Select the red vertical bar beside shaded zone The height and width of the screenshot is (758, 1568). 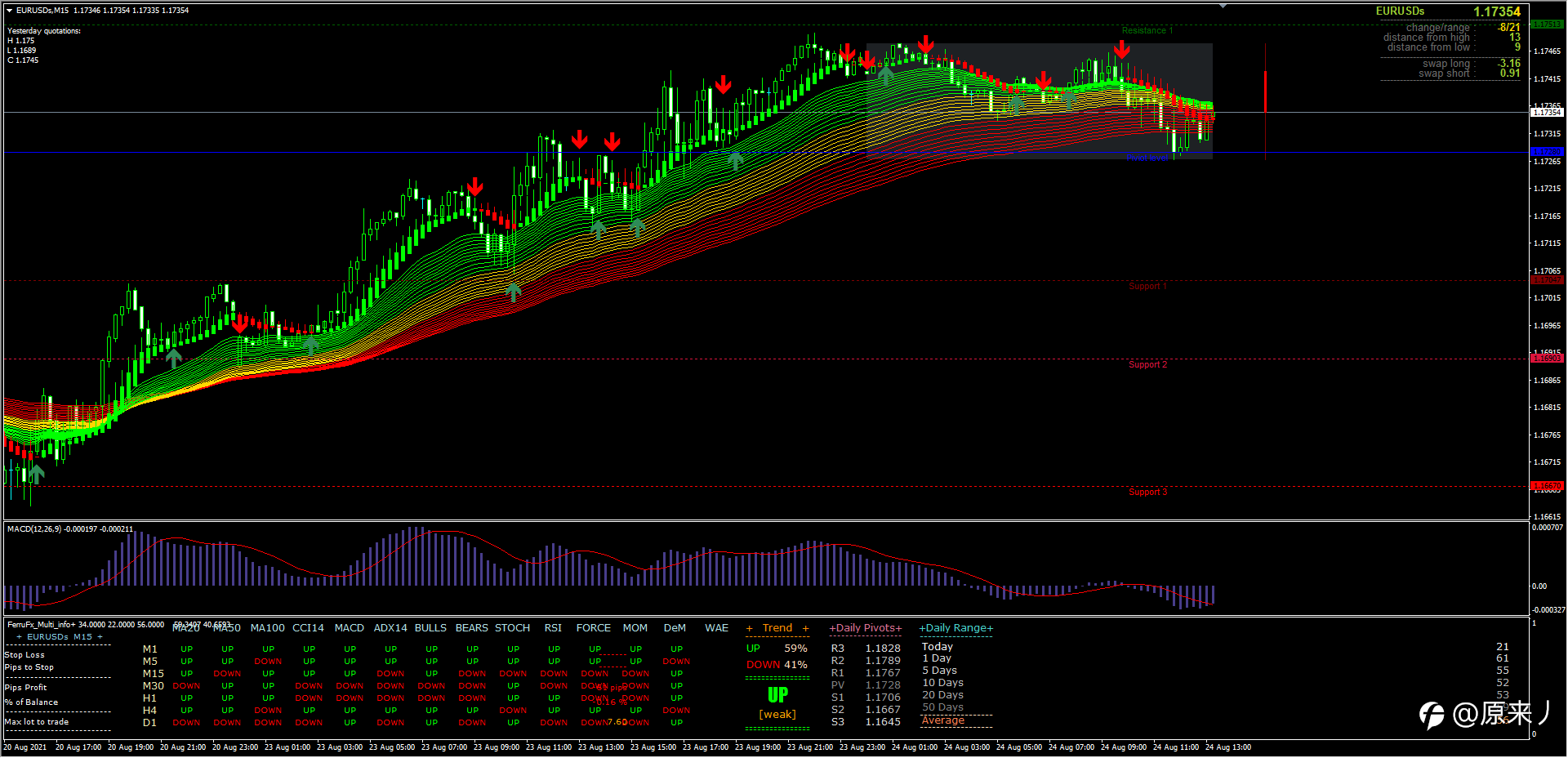click(1265, 91)
